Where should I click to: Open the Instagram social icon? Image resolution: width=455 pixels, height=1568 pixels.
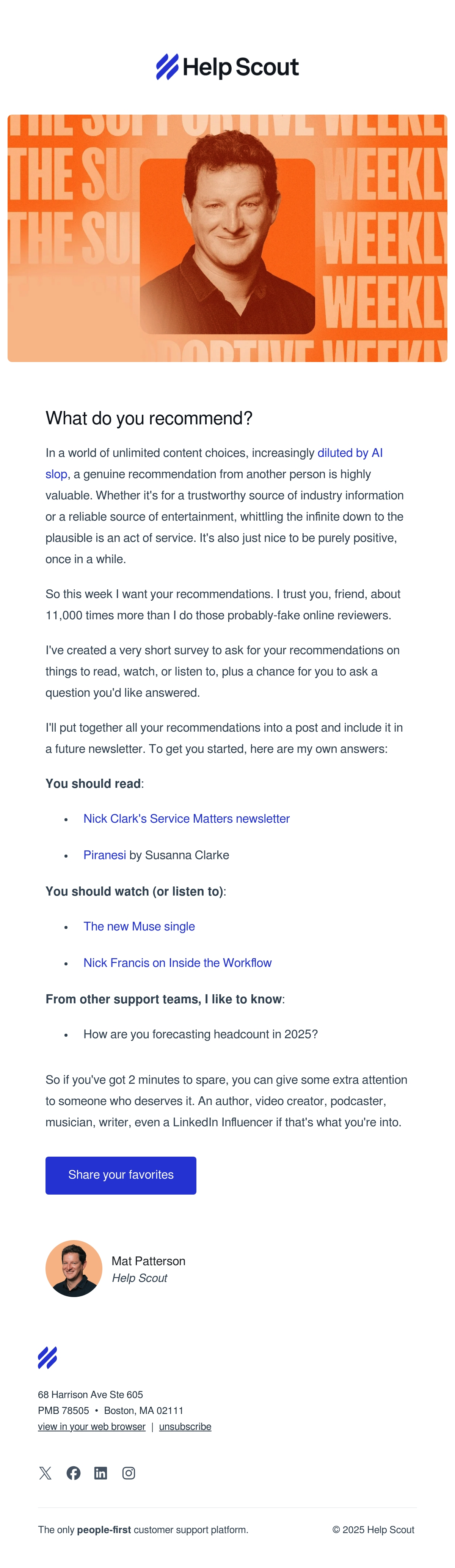(x=129, y=1472)
